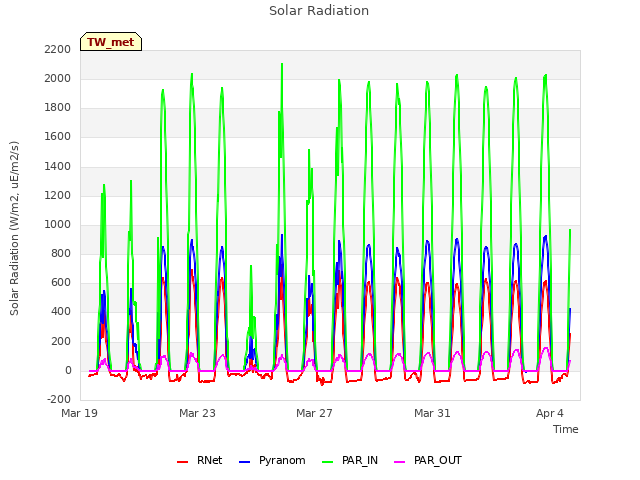Screen dimensions: 640x480
Task: Click the Mar 27 x-axis tick label
Action: 314,413
